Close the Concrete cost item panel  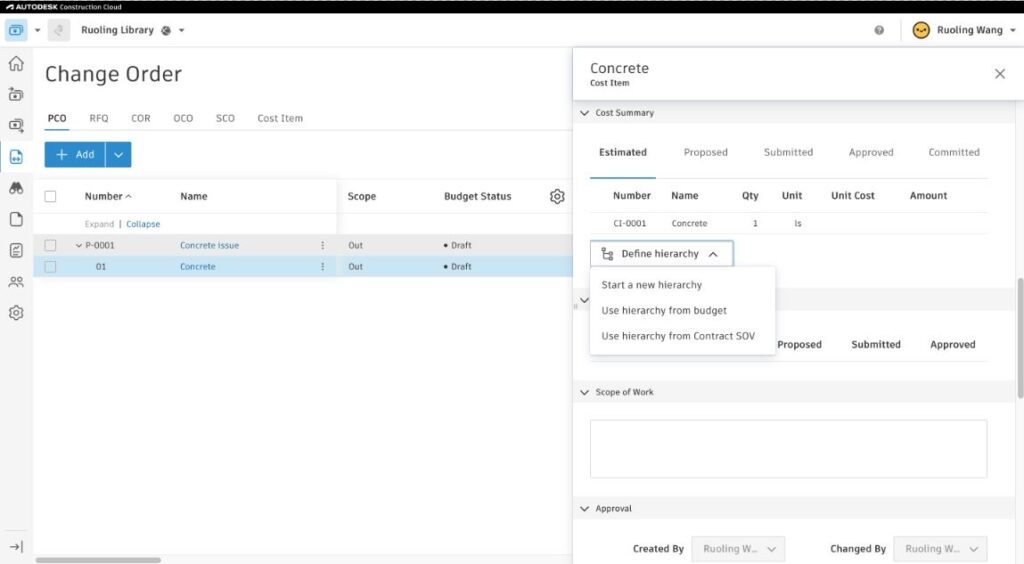pos(1000,74)
